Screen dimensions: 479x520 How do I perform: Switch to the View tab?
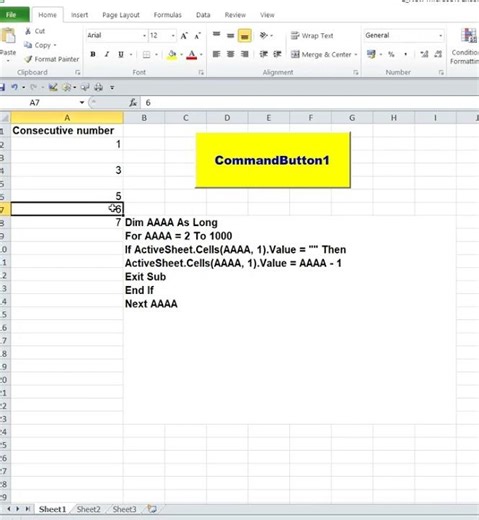[x=267, y=15]
